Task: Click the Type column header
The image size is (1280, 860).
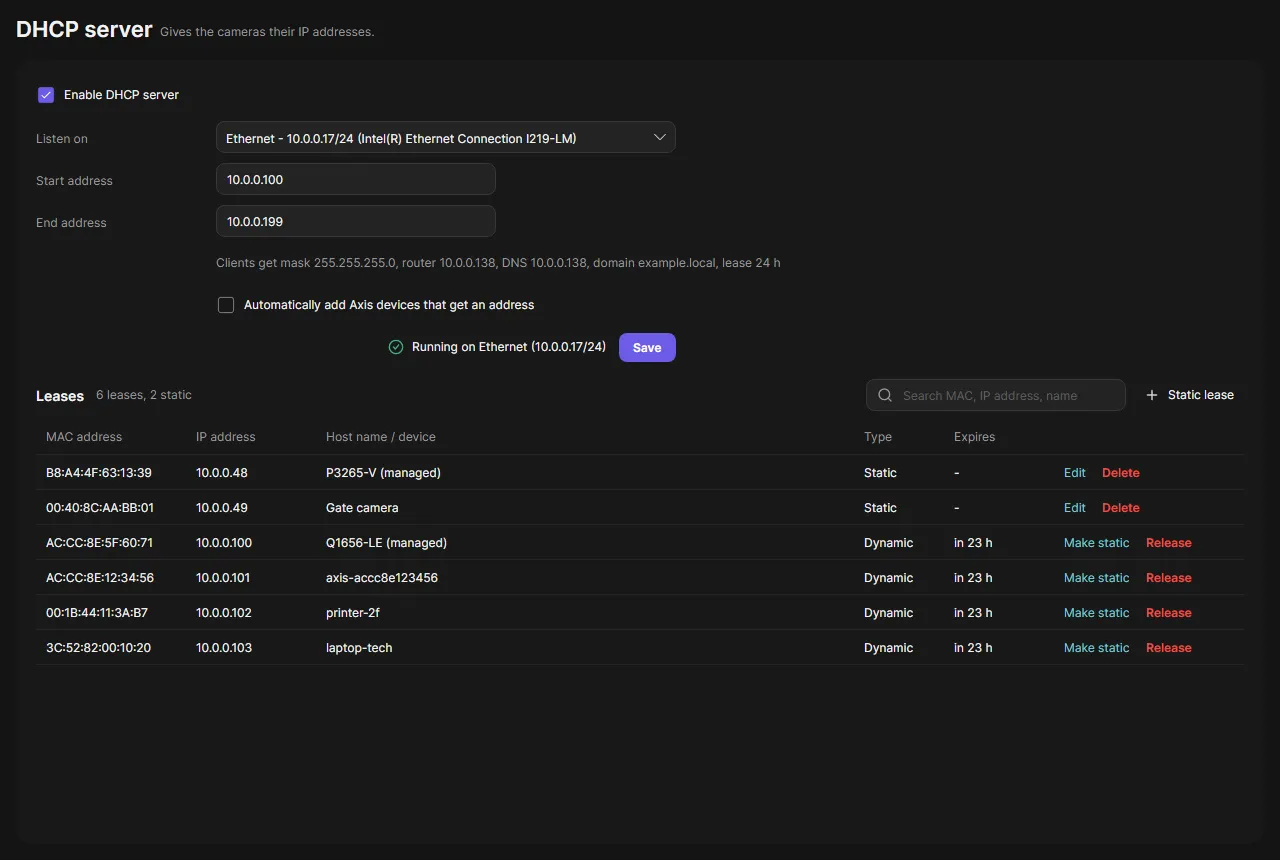Action: coord(878,437)
